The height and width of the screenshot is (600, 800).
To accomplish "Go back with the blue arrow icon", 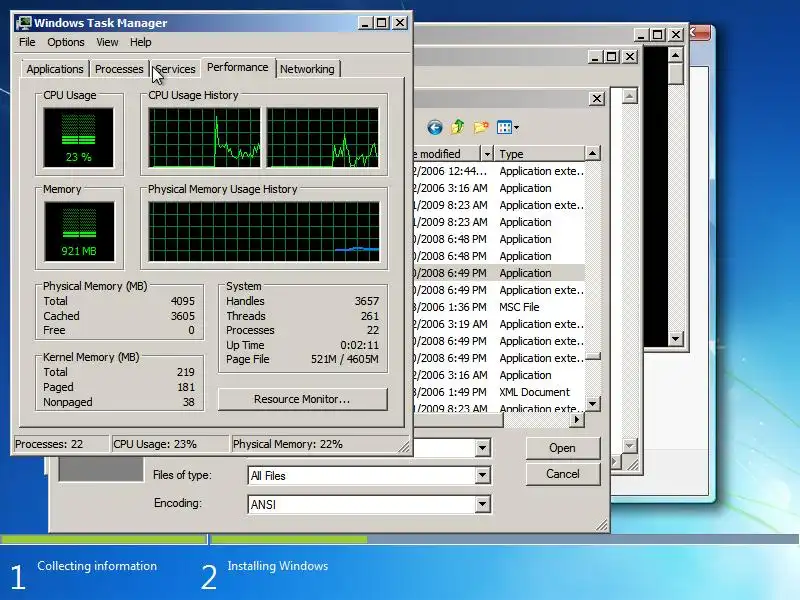I will (x=435, y=127).
